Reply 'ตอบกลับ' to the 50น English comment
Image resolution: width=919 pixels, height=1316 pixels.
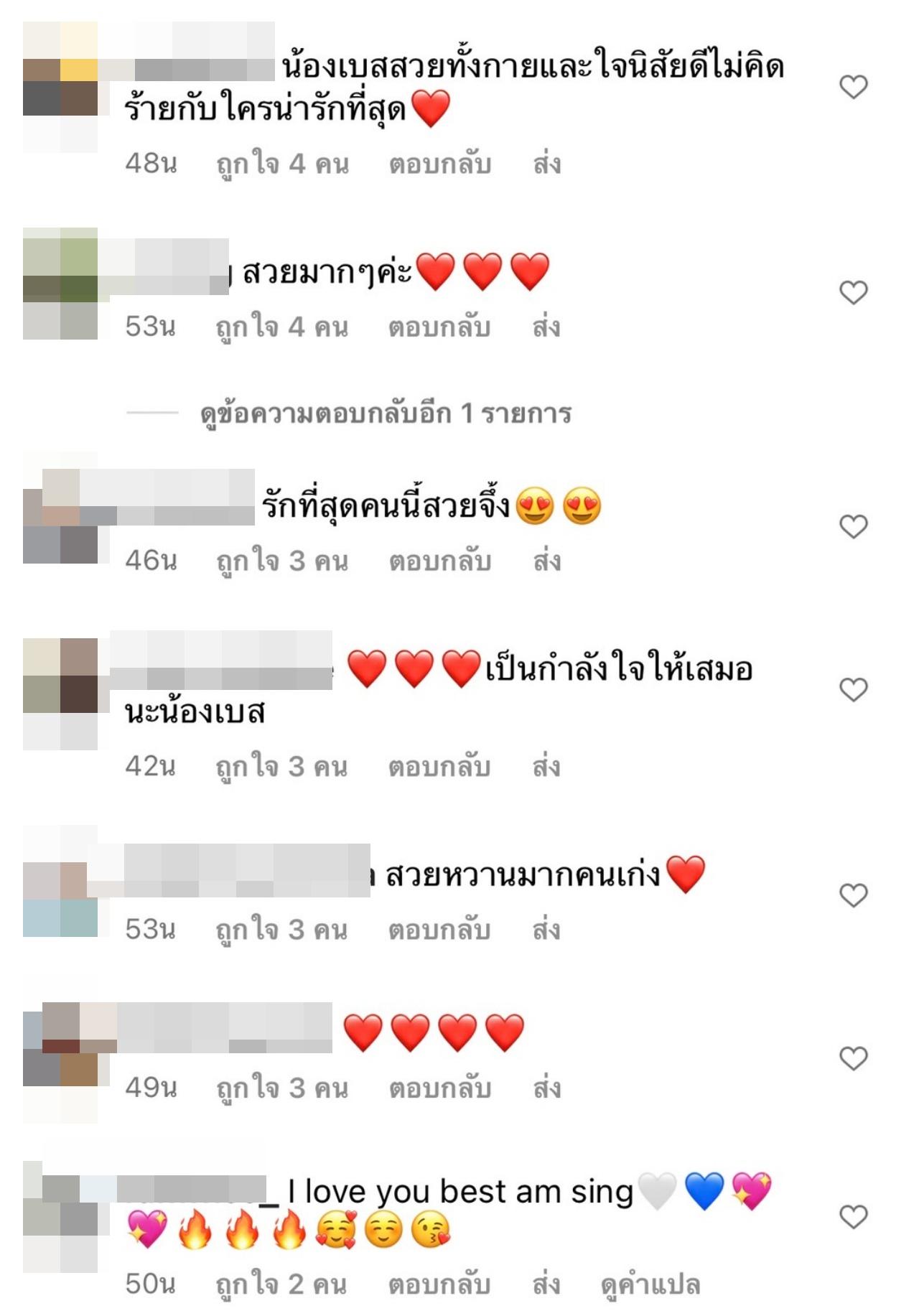click(439, 1284)
